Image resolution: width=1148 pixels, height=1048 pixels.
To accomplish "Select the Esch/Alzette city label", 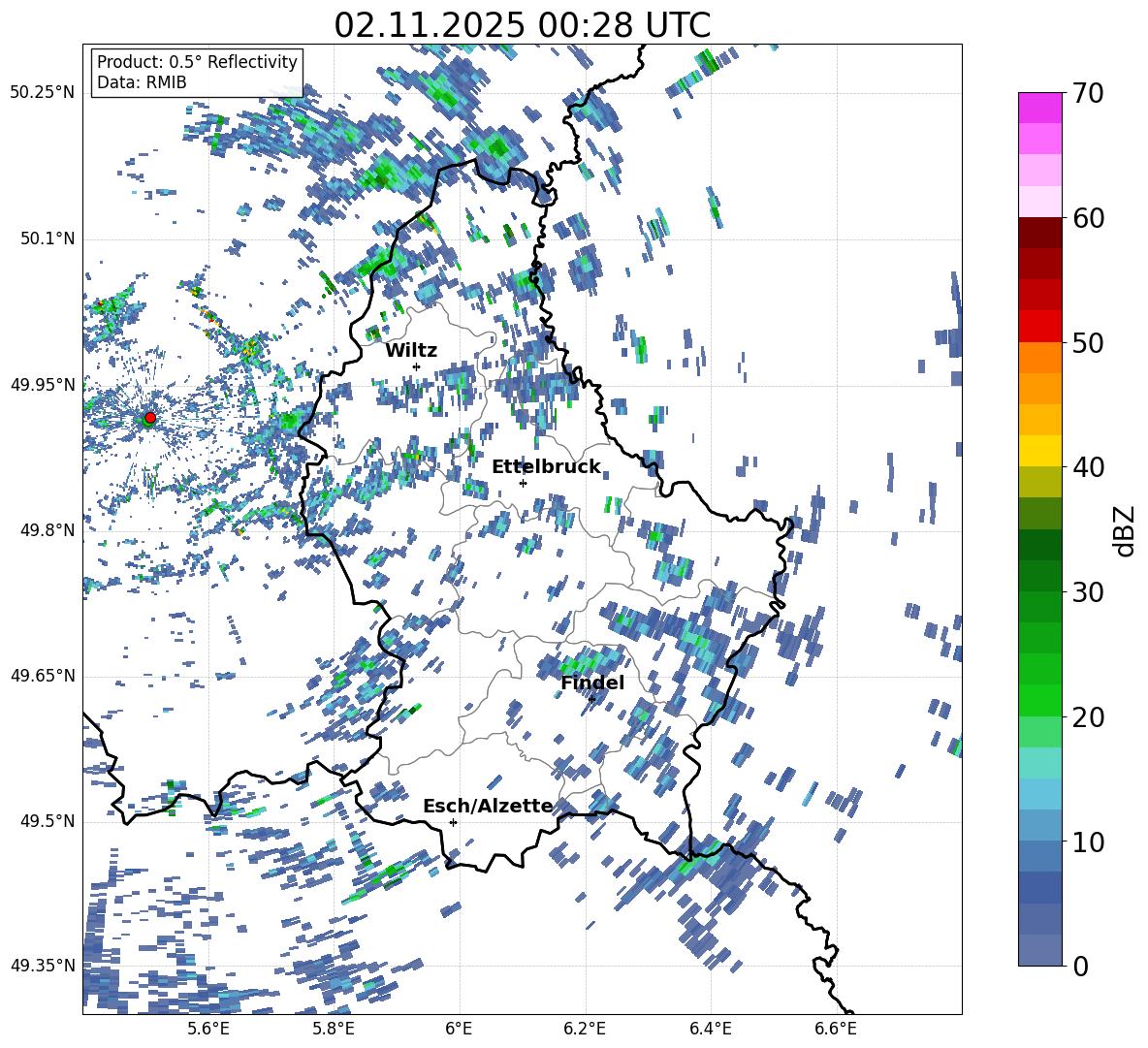I will (x=488, y=807).
